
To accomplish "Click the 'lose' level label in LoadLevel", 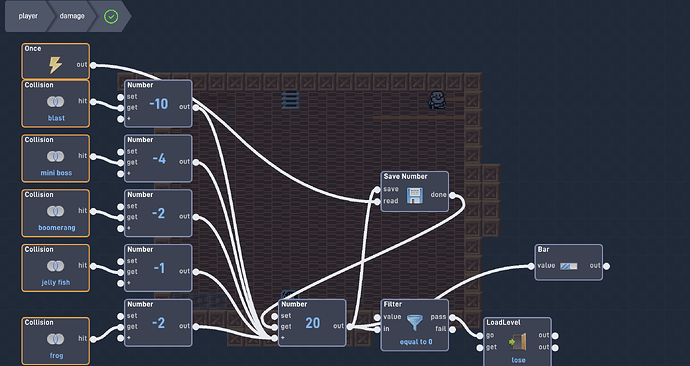I will point(518,360).
